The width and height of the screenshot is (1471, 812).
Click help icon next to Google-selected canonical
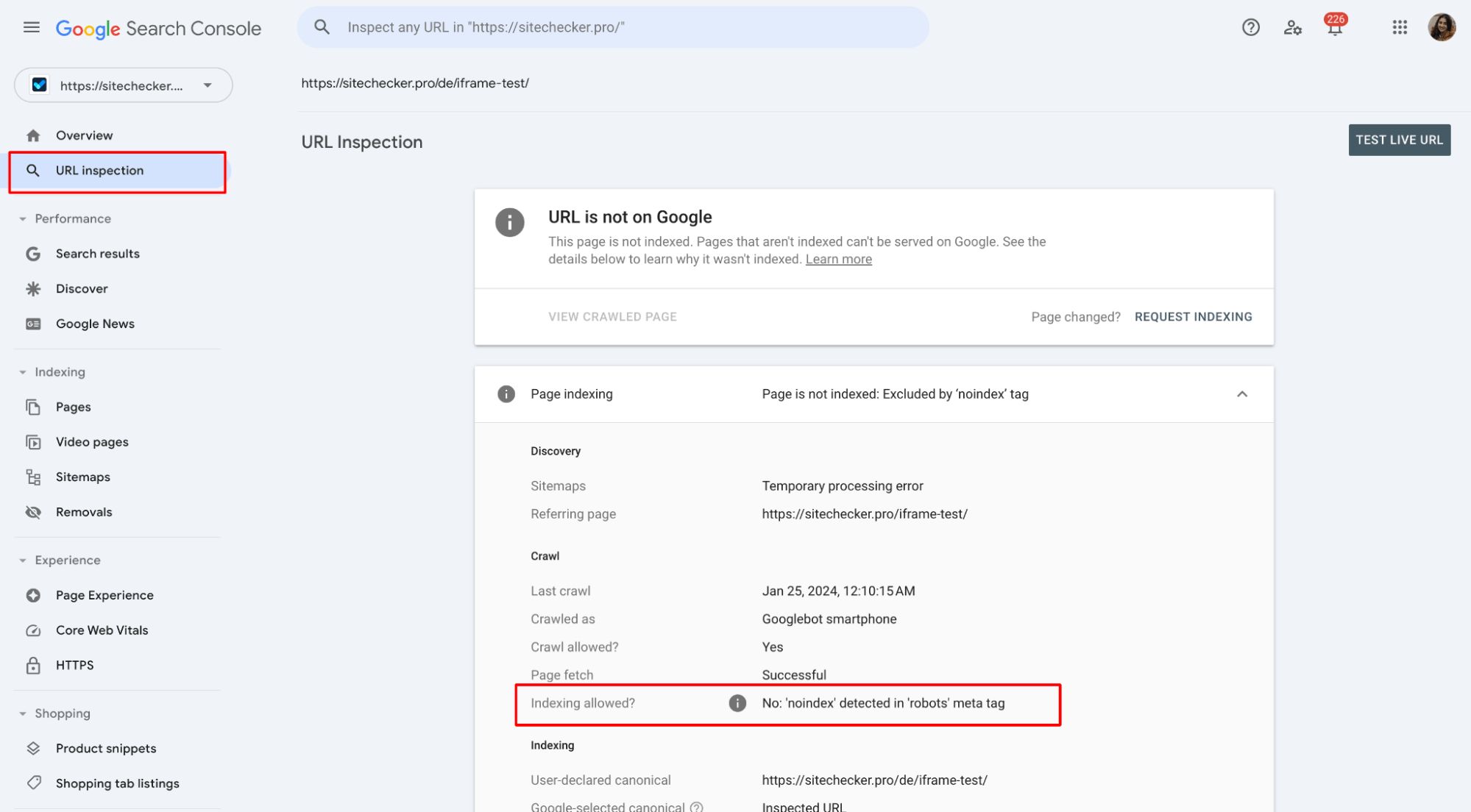tap(696, 806)
